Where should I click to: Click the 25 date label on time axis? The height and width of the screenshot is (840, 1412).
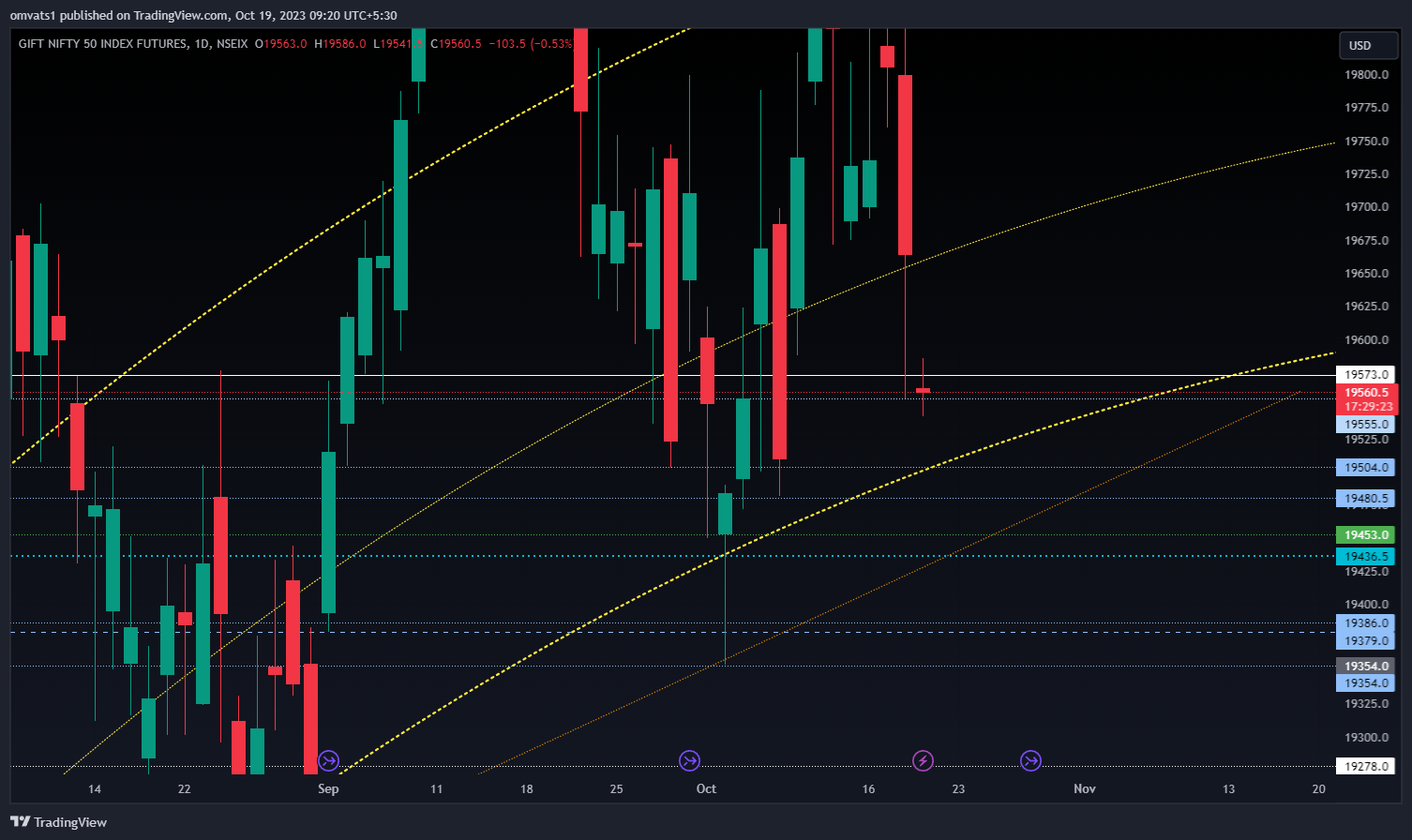616,789
